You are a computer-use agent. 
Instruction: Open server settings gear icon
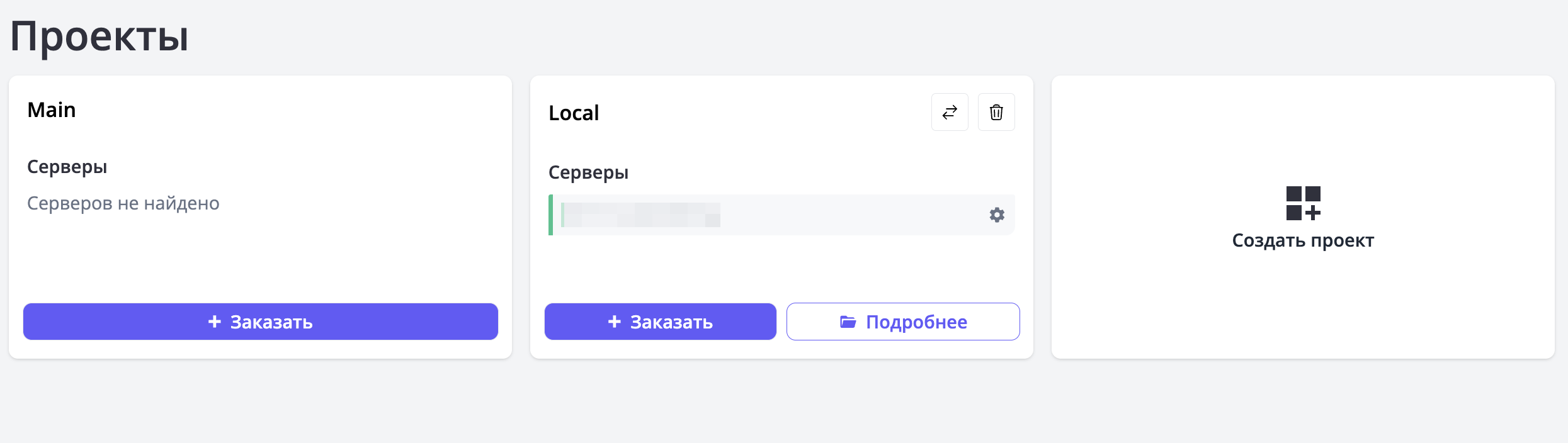[996, 215]
